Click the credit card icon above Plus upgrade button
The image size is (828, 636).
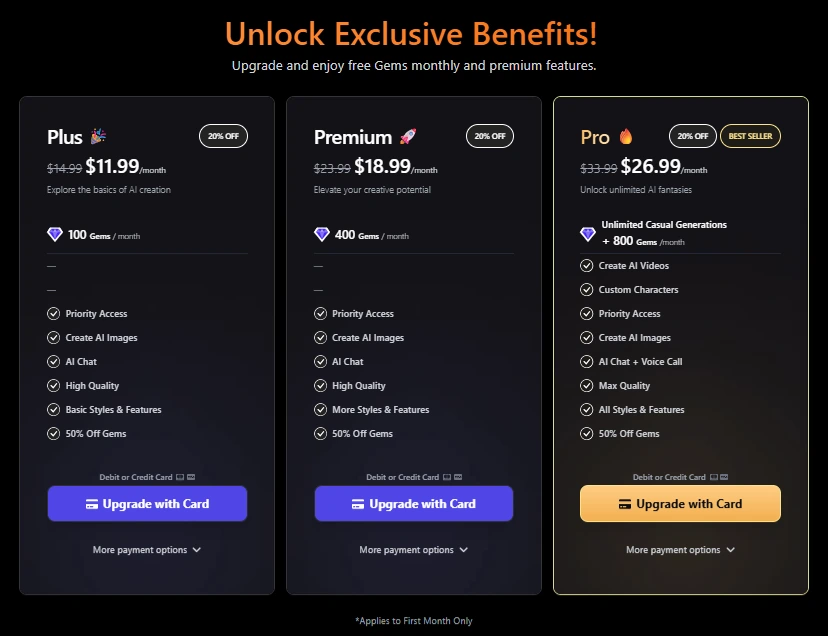click(178, 477)
